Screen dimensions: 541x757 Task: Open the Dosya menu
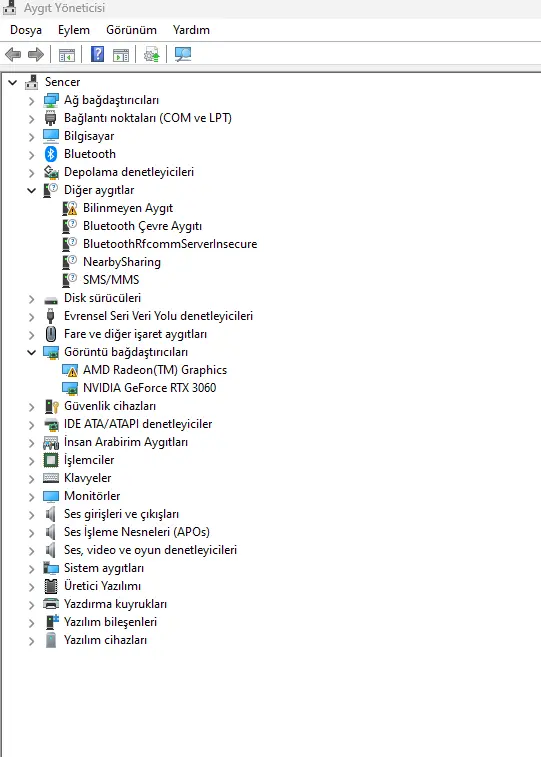pos(26,30)
